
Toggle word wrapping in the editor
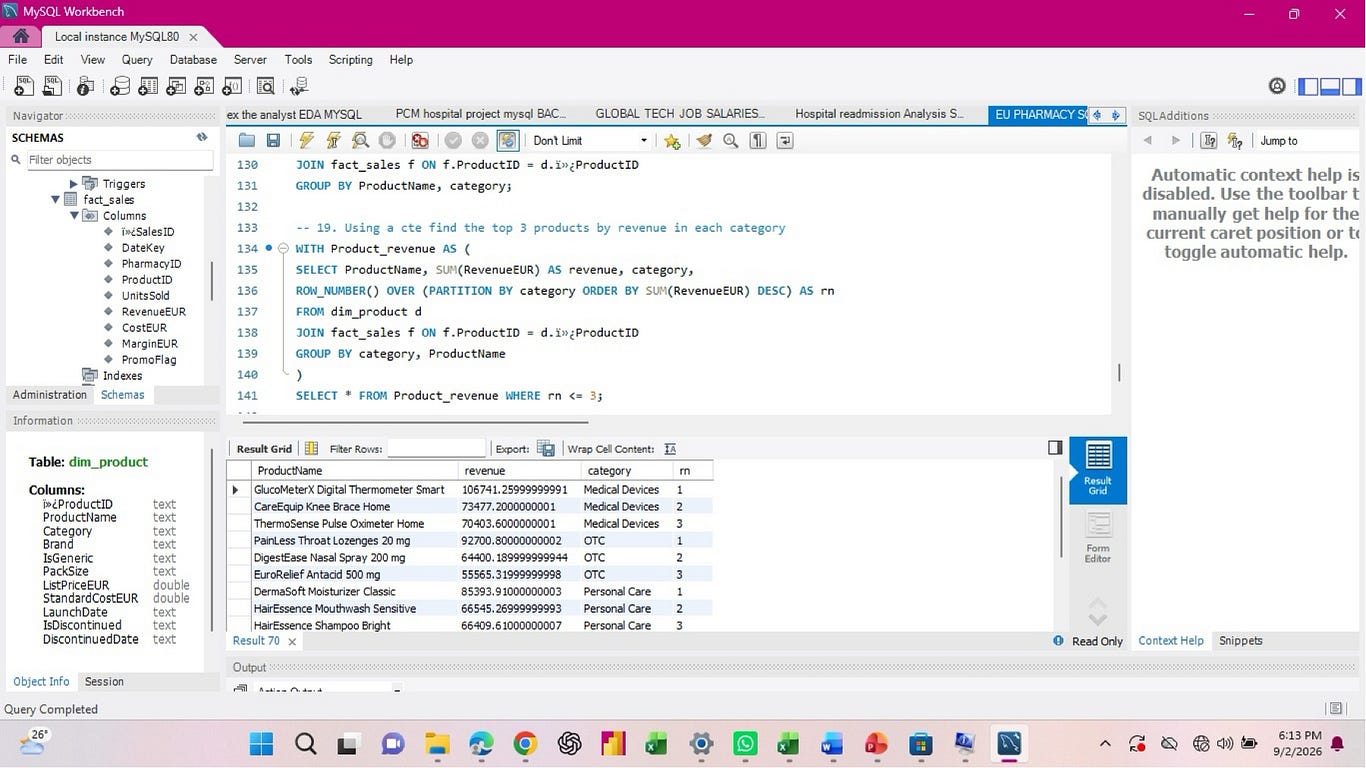[785, 141]
